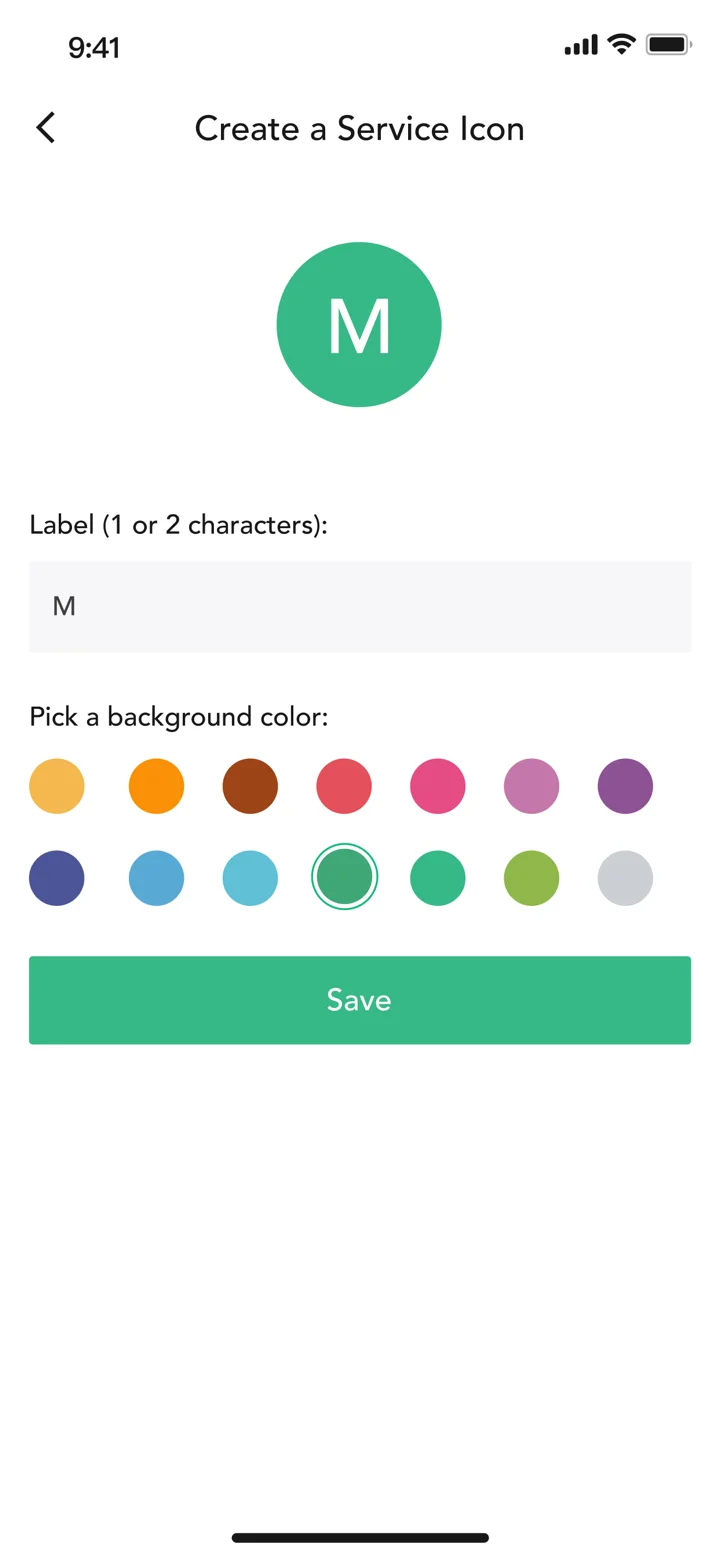The height and width of the screenshot is (1558, 720).
Task: Select the brown background color
Action: (250, 786)
